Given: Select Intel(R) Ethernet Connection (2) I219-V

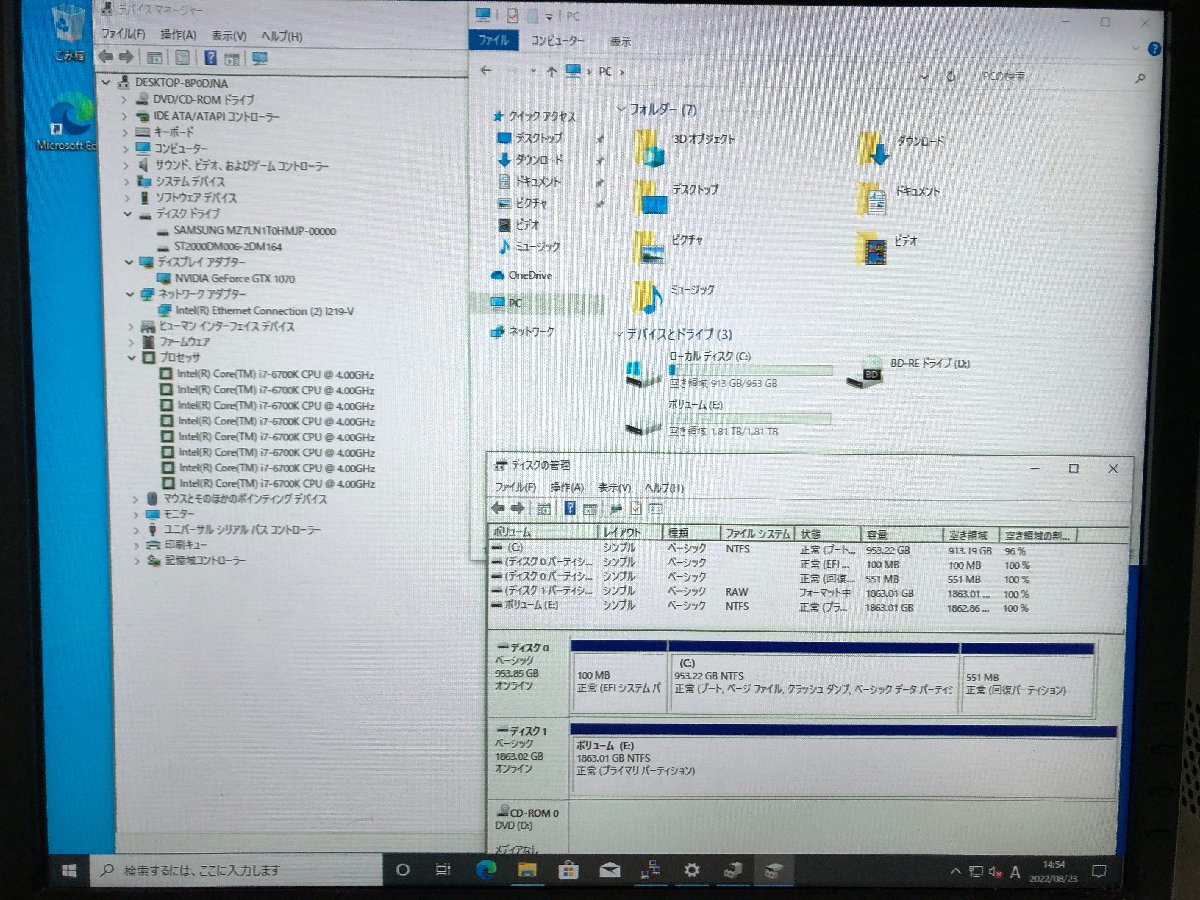Looking at the screenshot, I should coord(264,311).
